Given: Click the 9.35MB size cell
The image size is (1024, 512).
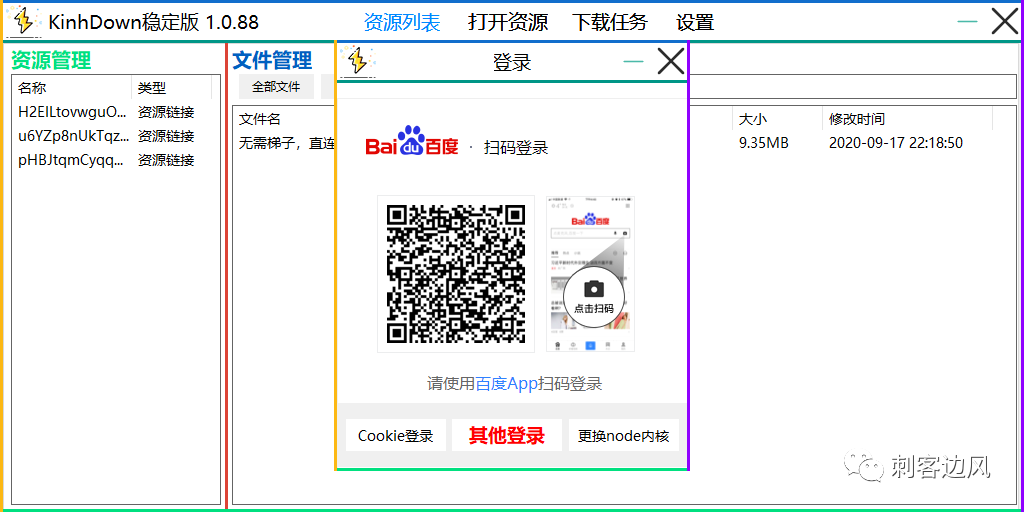Looking at the screenshot, I should click(763, 143).
